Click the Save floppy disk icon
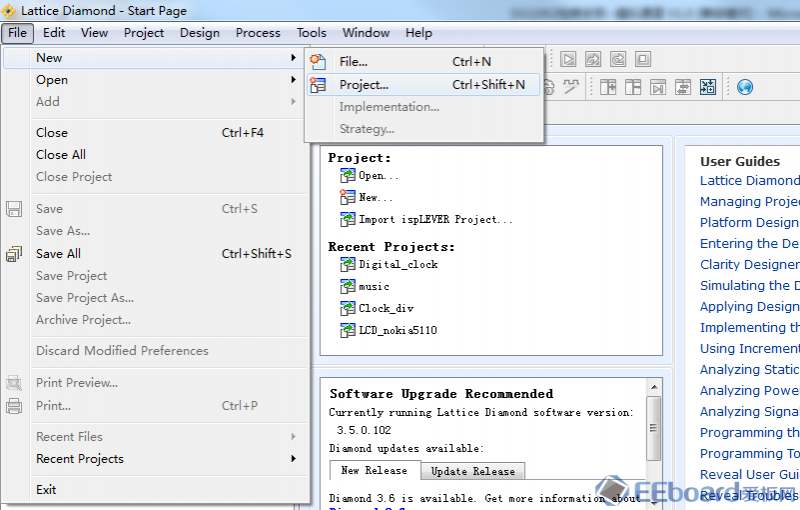The width and height of the screenshot is (800, 510). point(14,209)
